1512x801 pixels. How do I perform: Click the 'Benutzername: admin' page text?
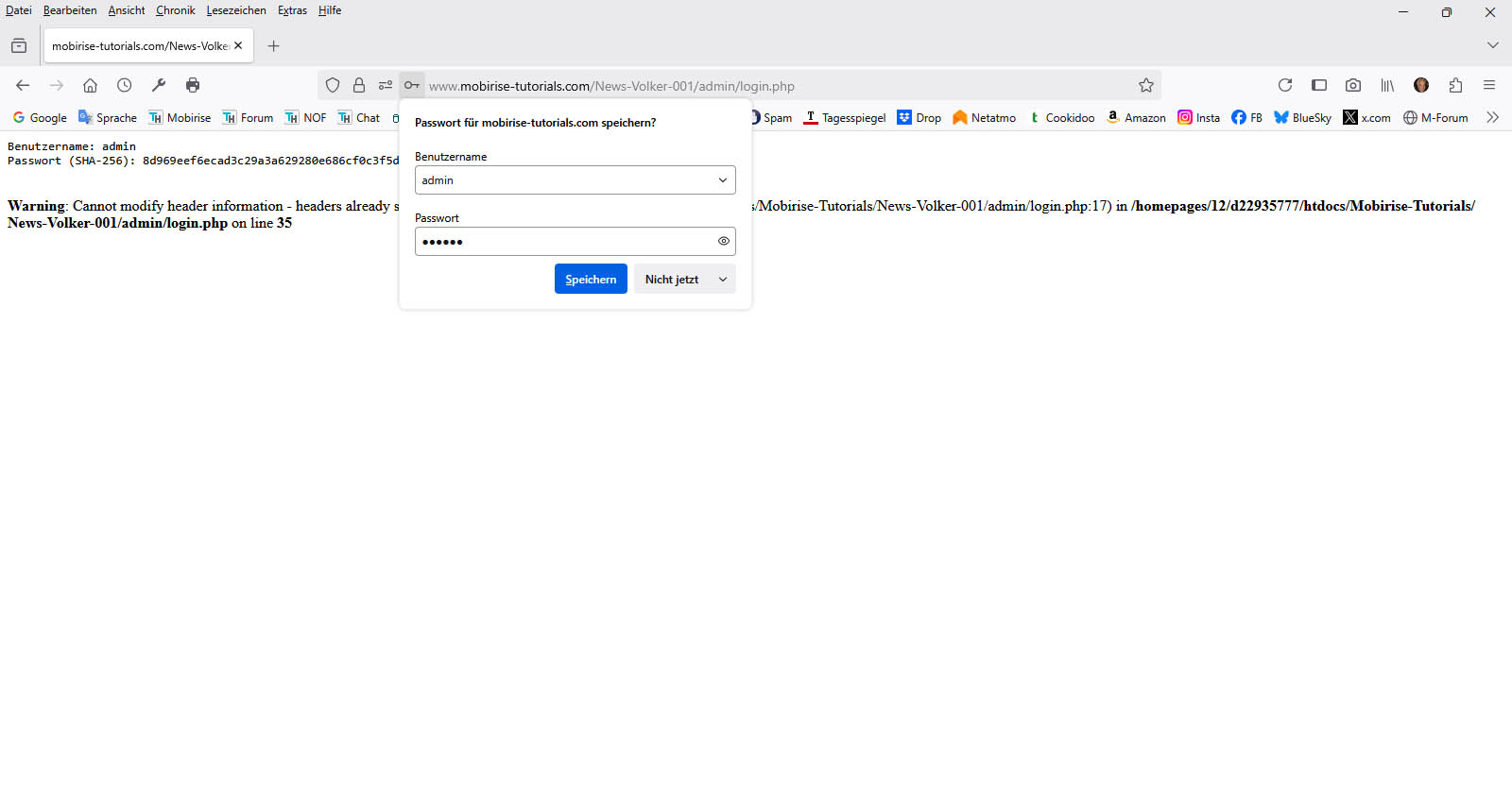[x=72, y=146]
